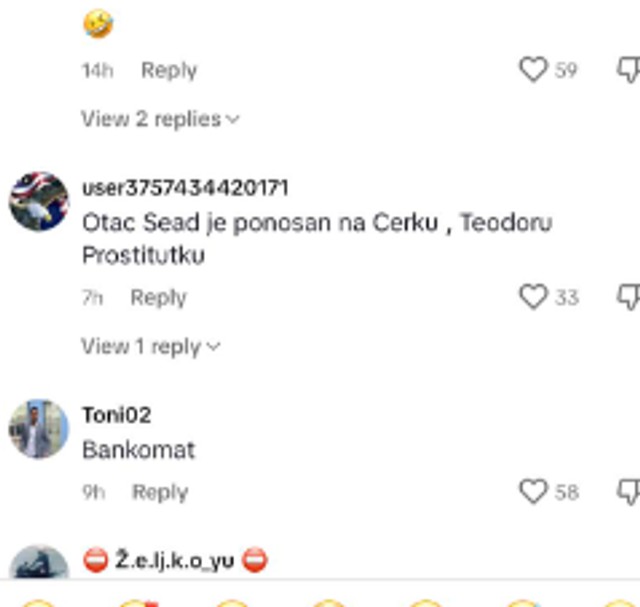Like the Toni02 Bankomat comment

[x=533, y=491]
